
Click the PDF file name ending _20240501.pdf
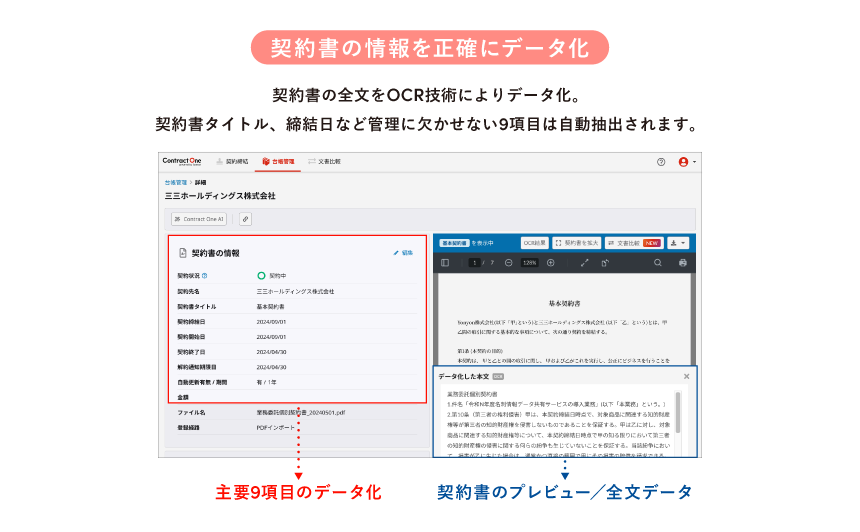coord(301,412)
